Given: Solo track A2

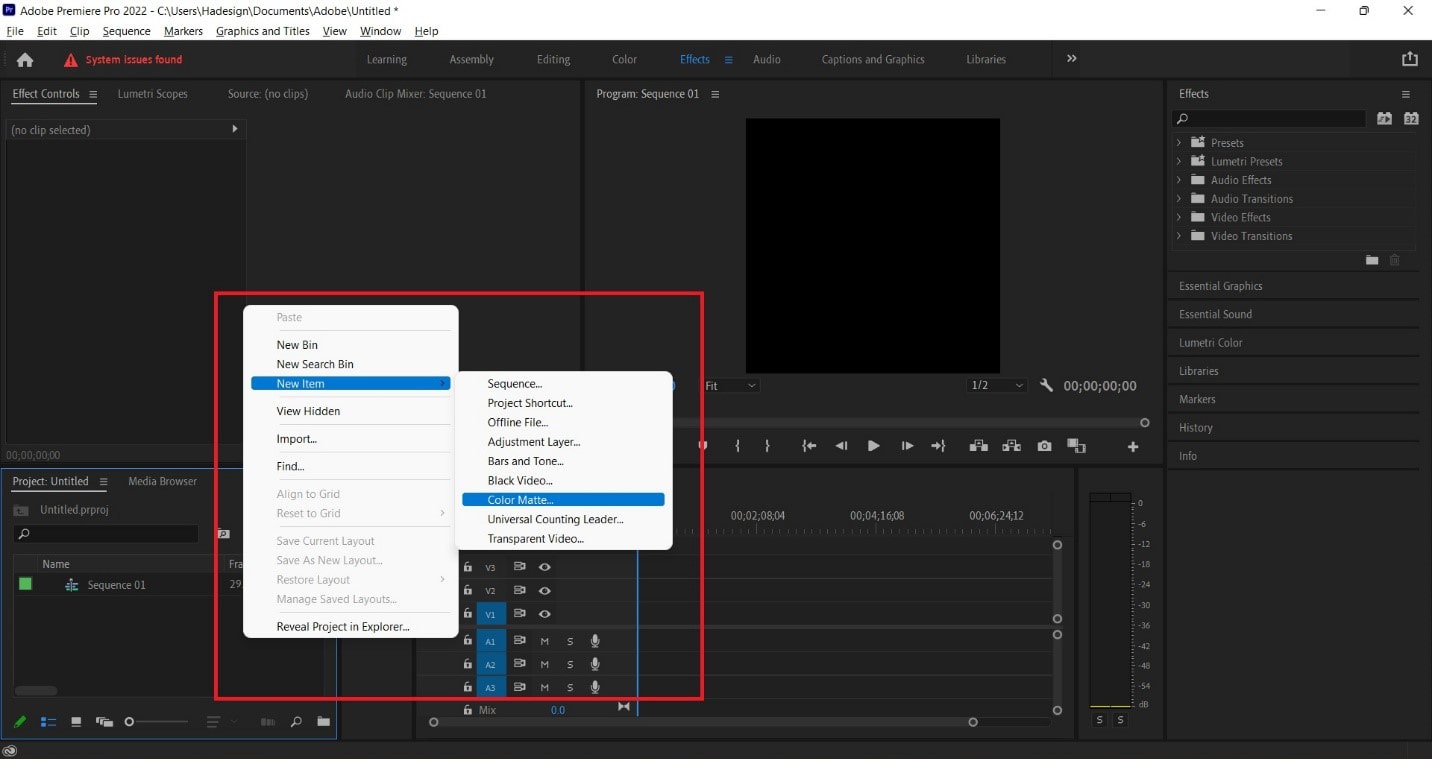Looking at the screenshot, I should (570, 664).
